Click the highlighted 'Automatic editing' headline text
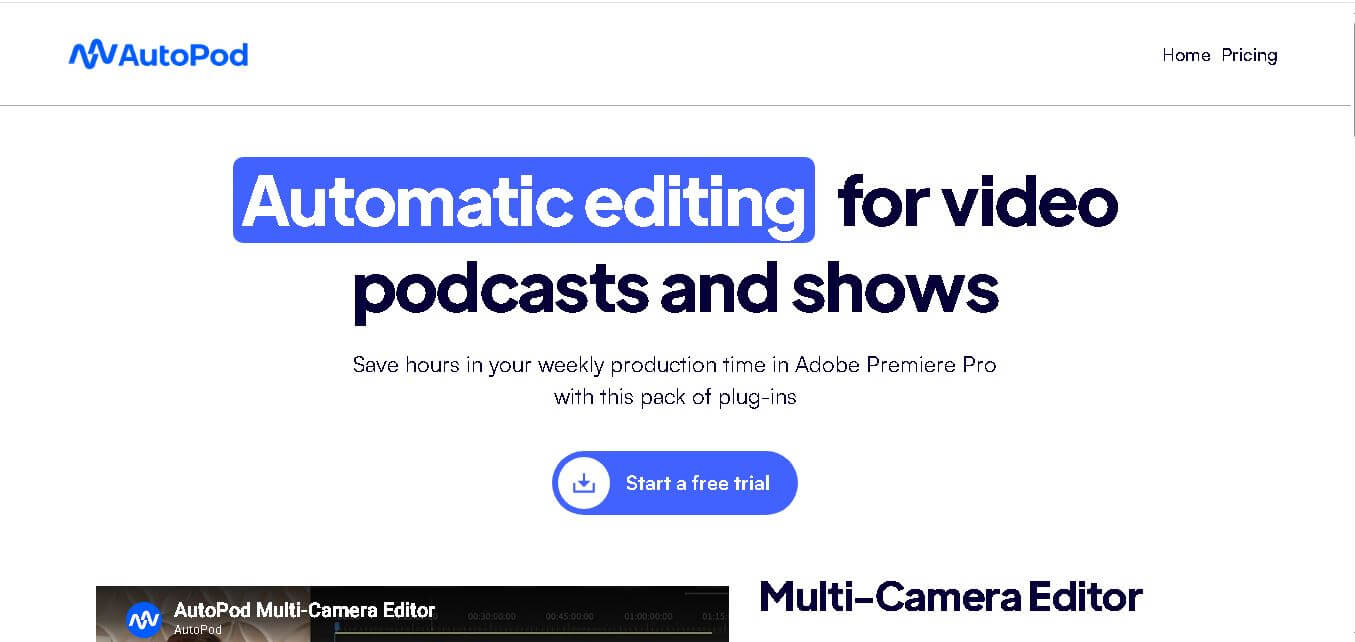This screenshot has width=1355, height=642. pos(524,200)
